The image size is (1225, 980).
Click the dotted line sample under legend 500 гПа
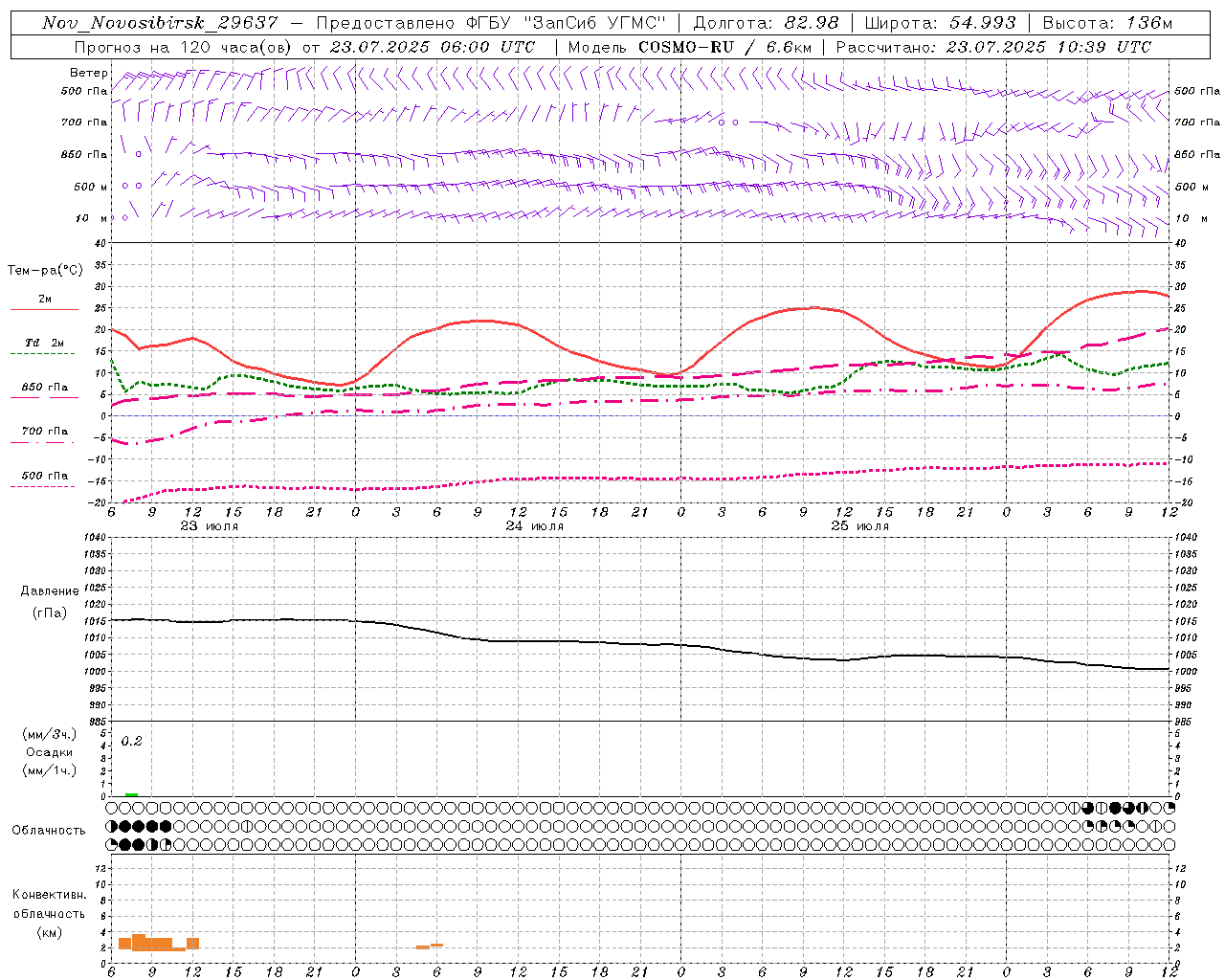click(42, 486)
